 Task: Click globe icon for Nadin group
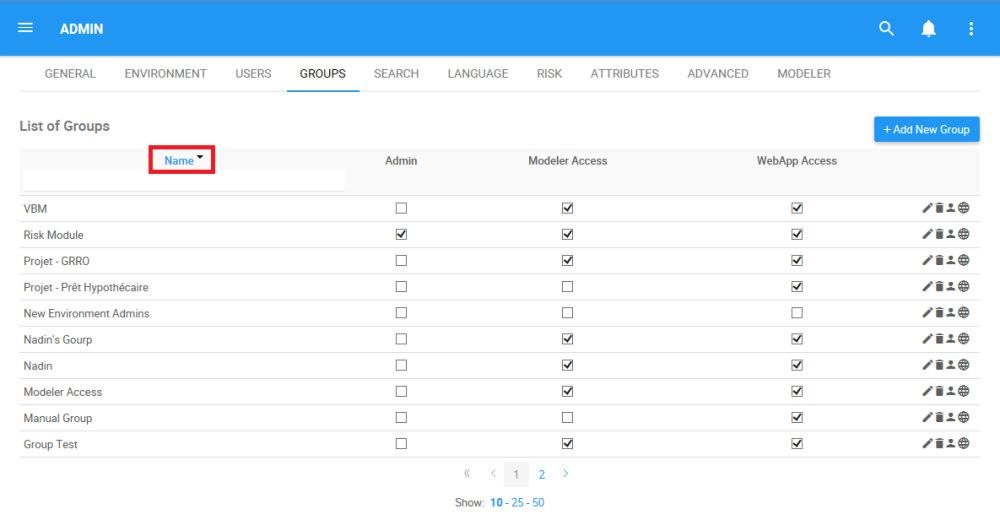[964, 365]
